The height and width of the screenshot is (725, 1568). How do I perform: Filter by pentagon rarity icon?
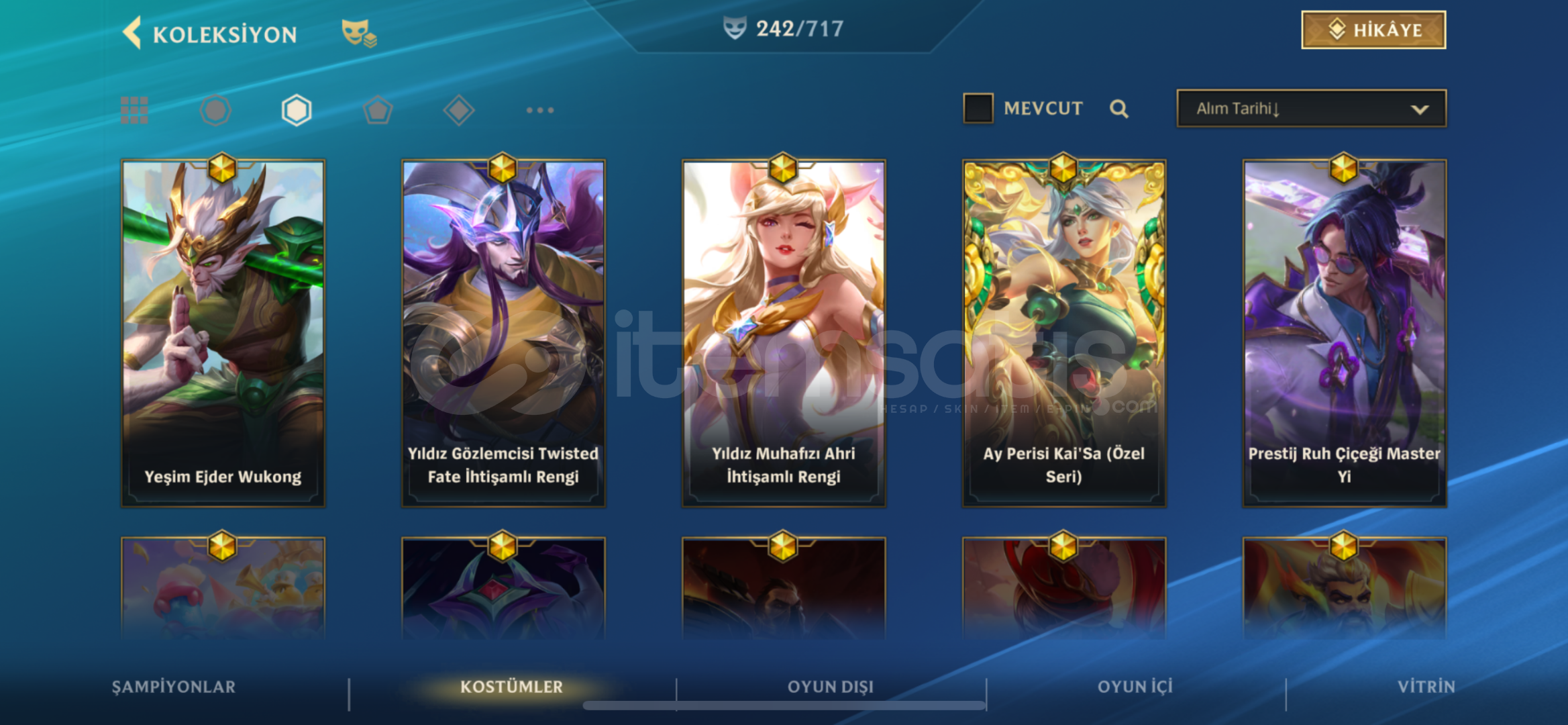tap(378, 110)
